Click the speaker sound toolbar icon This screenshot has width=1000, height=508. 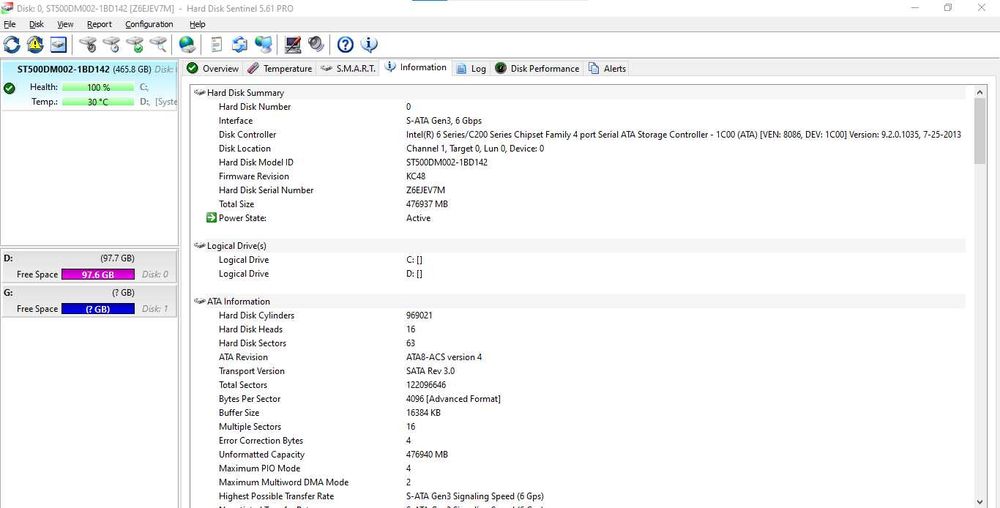(x=316, y=45)
